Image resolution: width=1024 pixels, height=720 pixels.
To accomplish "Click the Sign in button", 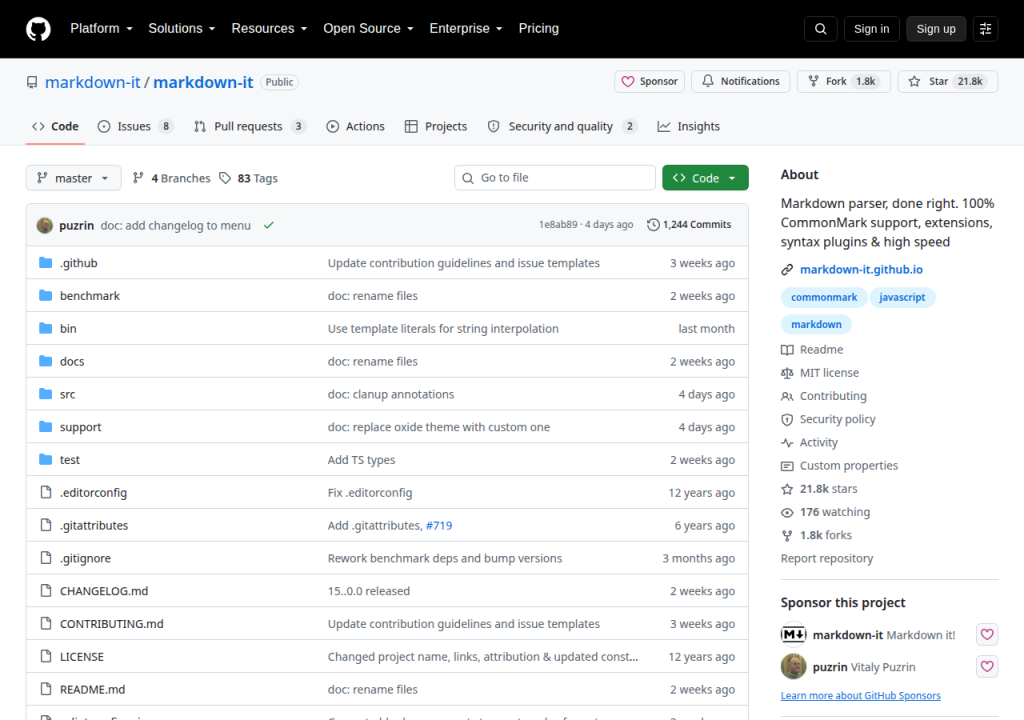I will click(871, 29).
